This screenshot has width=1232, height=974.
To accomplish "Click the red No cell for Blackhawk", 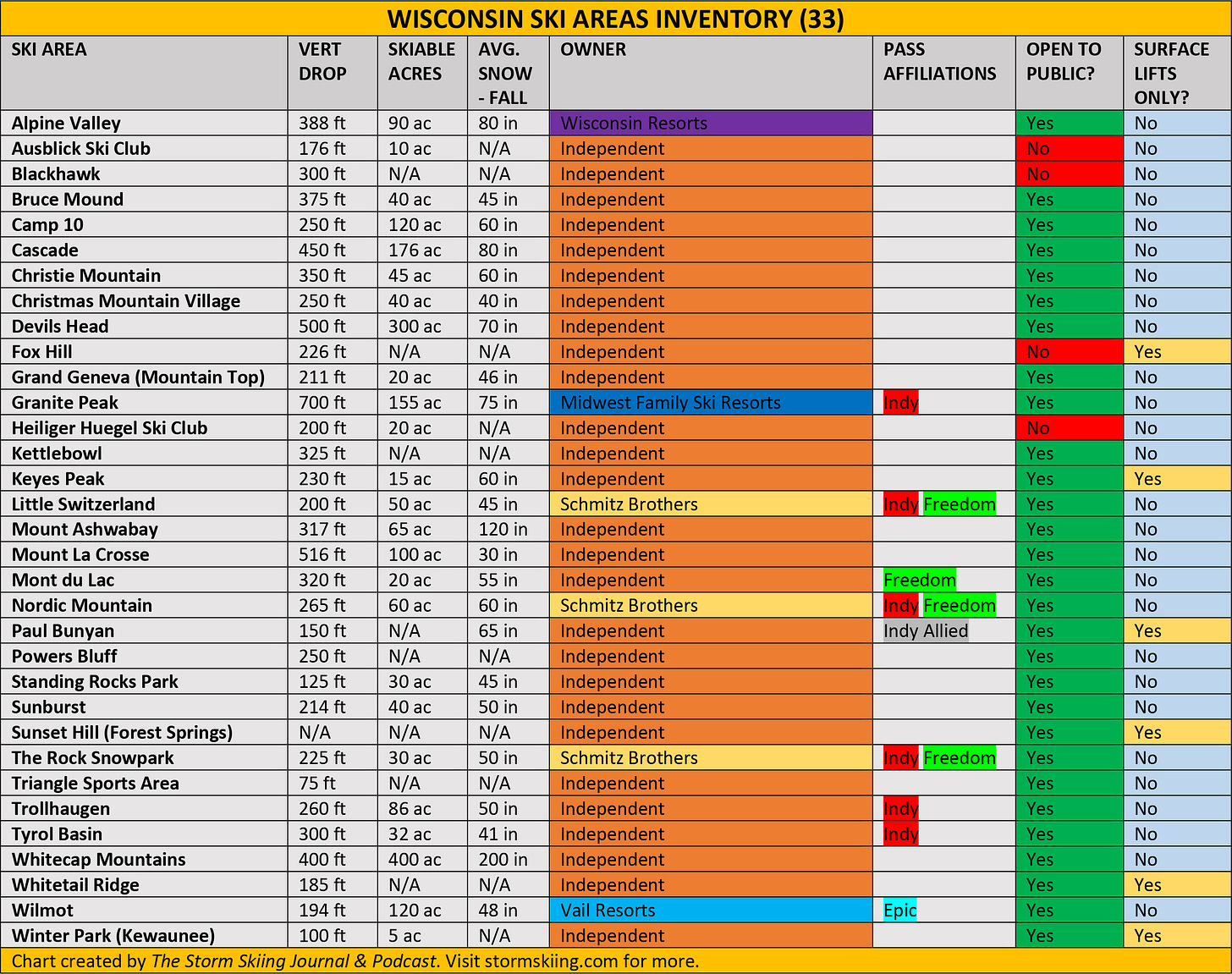I will click(1070, 173).
